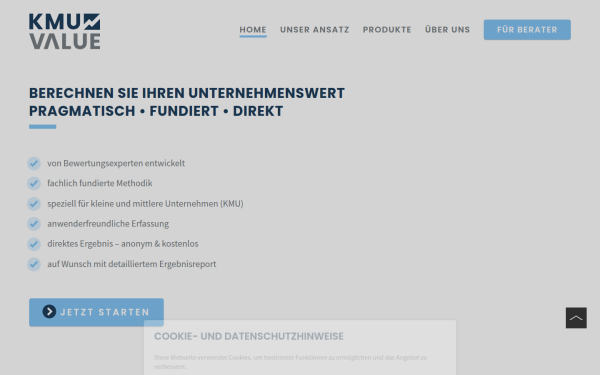Click checkmark beside 'auf Wunsch mit detailliertem Ergebnisreport'
The width and height of the screenshot is (600, 375).
click(x=34, y=264)
